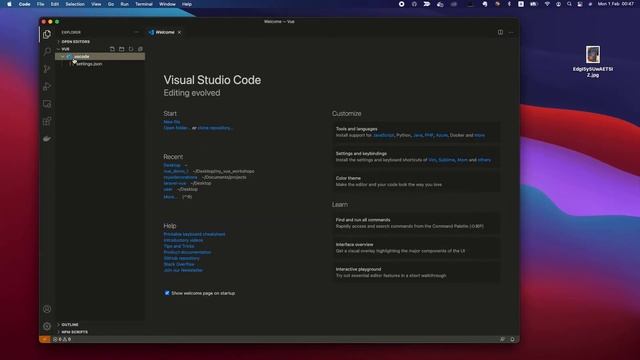The height and width of the screenshot is (360, 640).
Task: Open the More recent items link
Action: coord(170,197)
